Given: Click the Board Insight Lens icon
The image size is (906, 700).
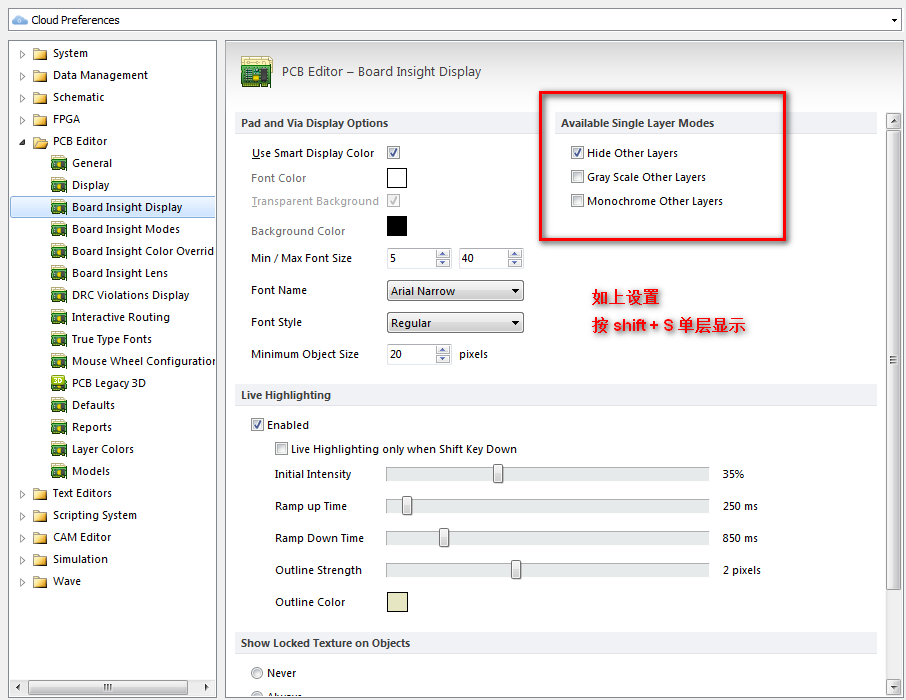Looking at the screenshot, I should coord(59,273).
